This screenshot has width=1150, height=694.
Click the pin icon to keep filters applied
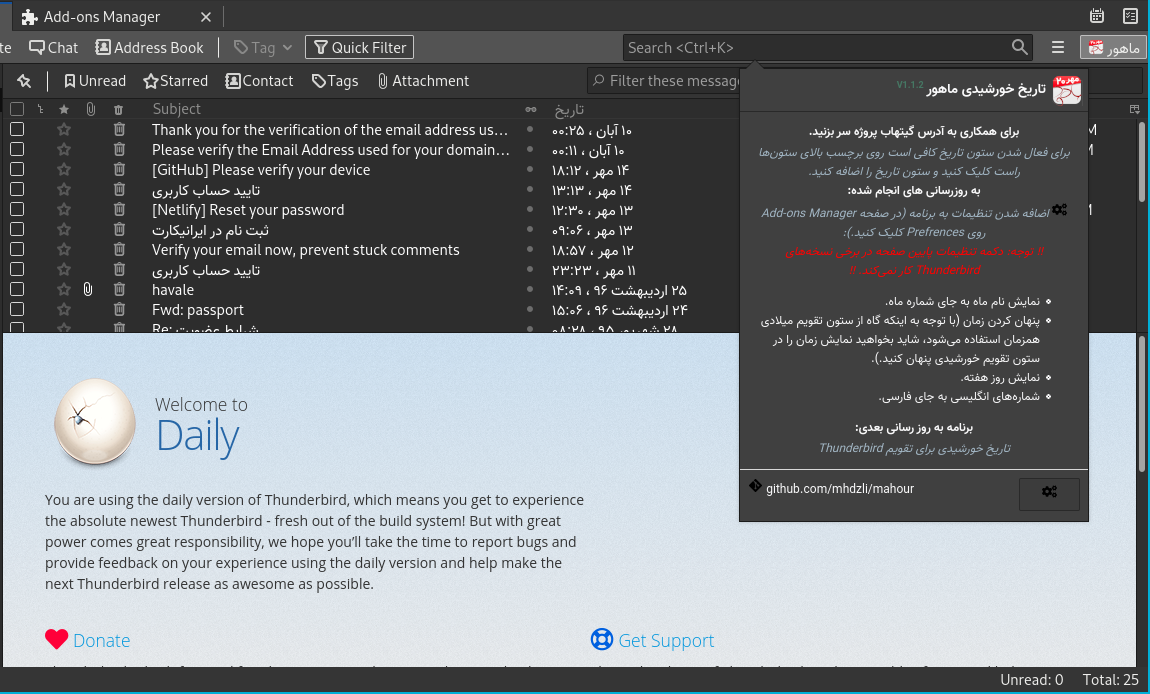tap(24, 81)
